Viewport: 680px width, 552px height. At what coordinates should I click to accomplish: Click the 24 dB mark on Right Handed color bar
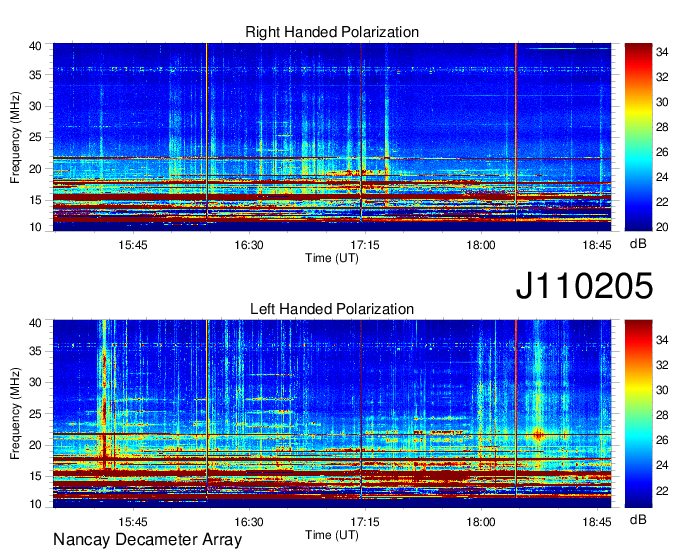662,177
